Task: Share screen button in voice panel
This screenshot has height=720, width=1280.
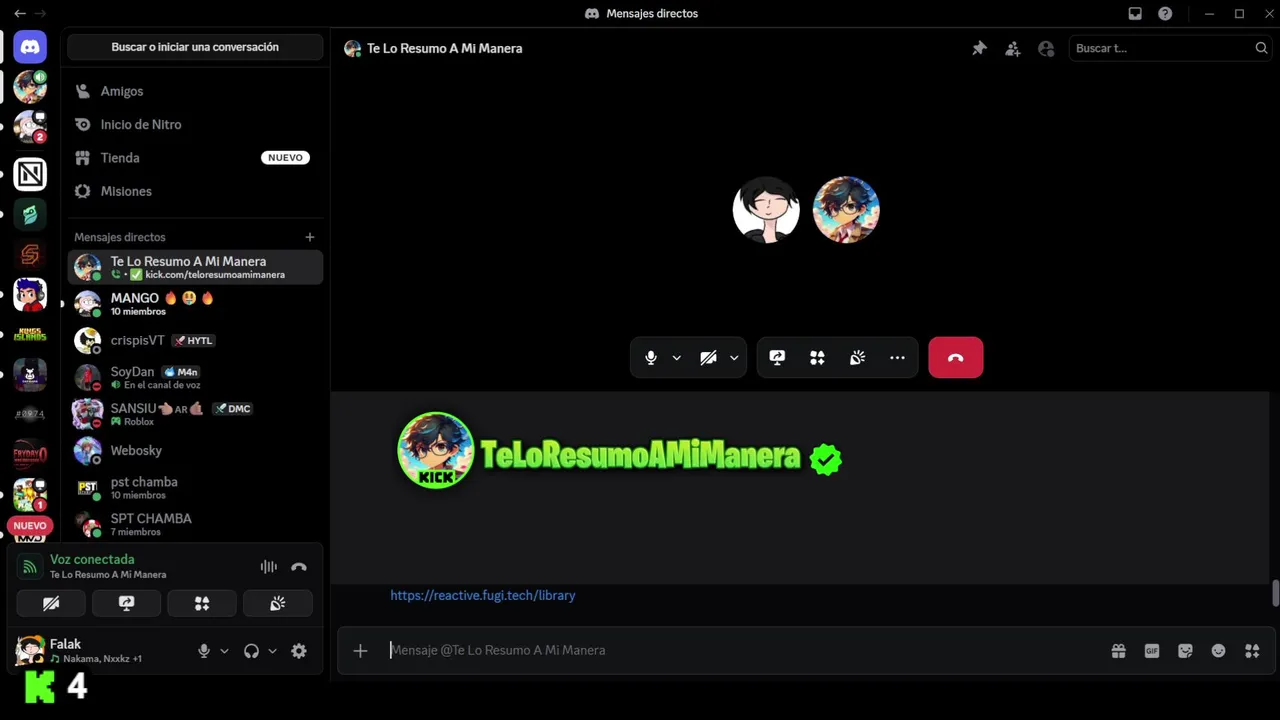Action: (126, 603)
